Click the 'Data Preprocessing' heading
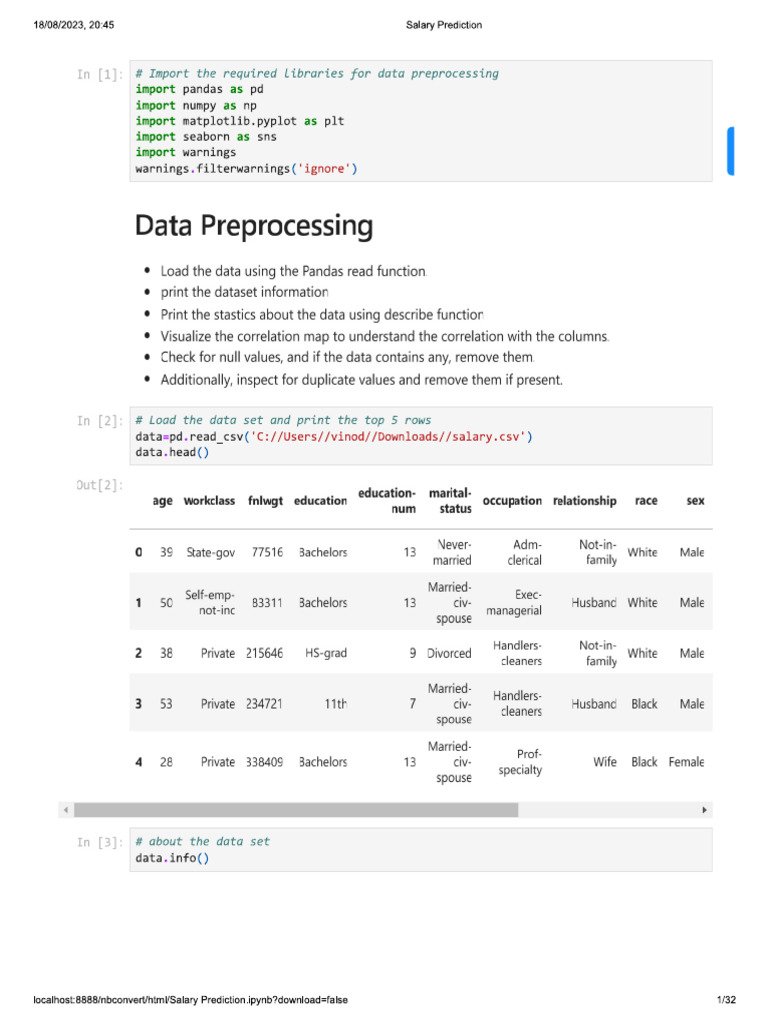 (254, 226)
